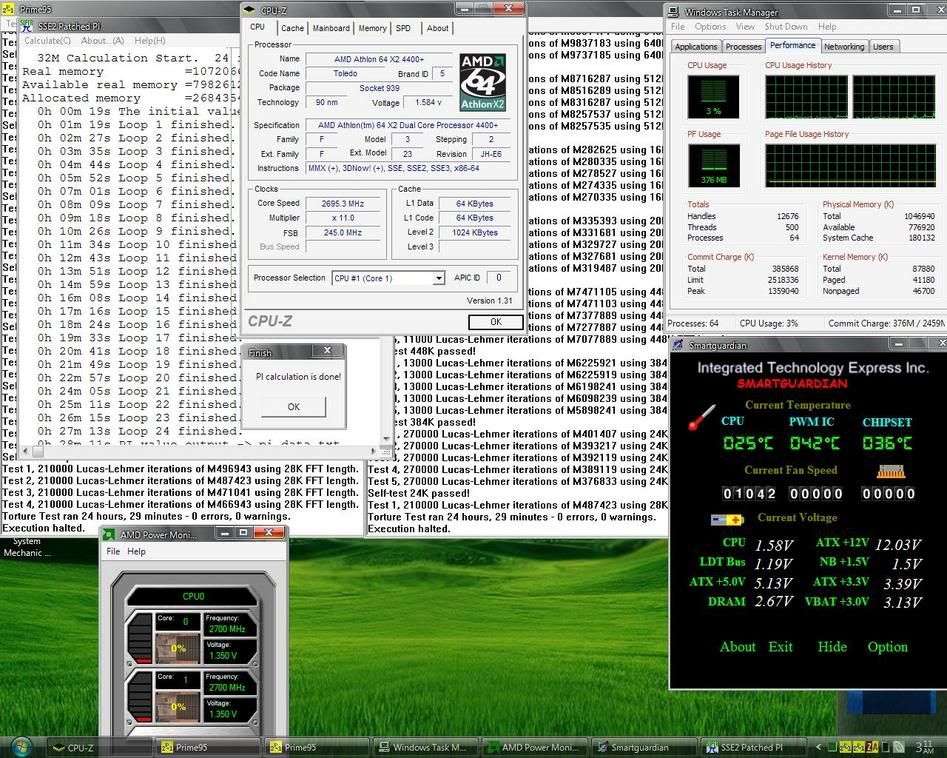The width and height of the screenshot is (947, 758).
Task: Switch to Networking tab in Task Manager
Action: tap(844, 47)
